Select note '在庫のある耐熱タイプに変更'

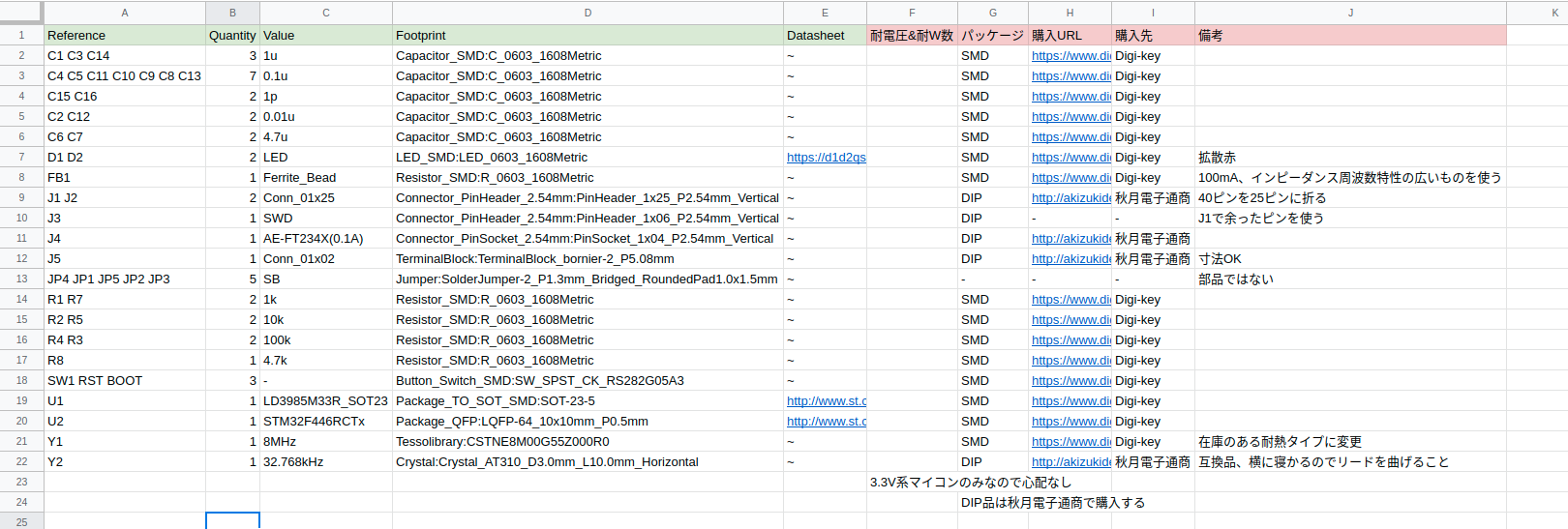[x=1350, y=441]
